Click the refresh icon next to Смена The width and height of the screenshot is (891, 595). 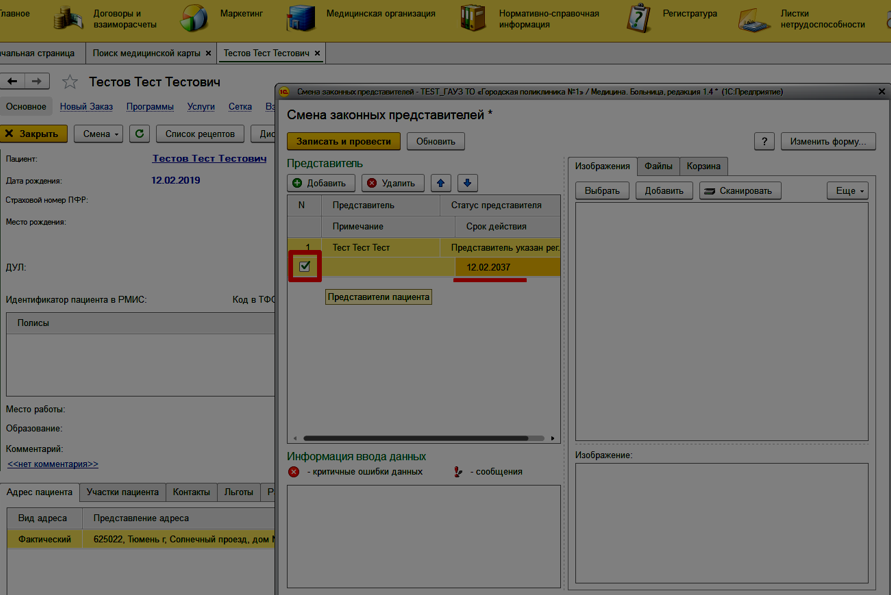(x=139, y=134)
